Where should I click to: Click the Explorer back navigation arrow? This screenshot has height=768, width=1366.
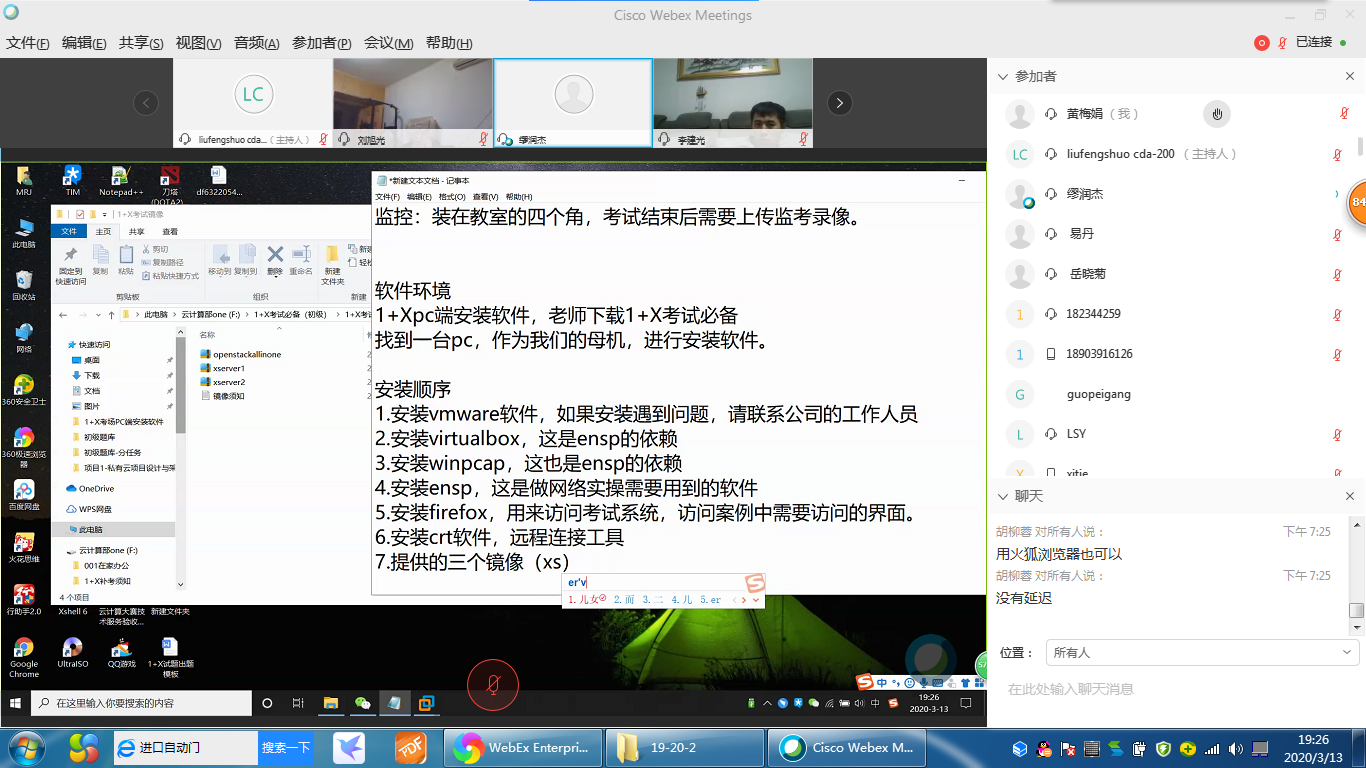click(63, 314)
